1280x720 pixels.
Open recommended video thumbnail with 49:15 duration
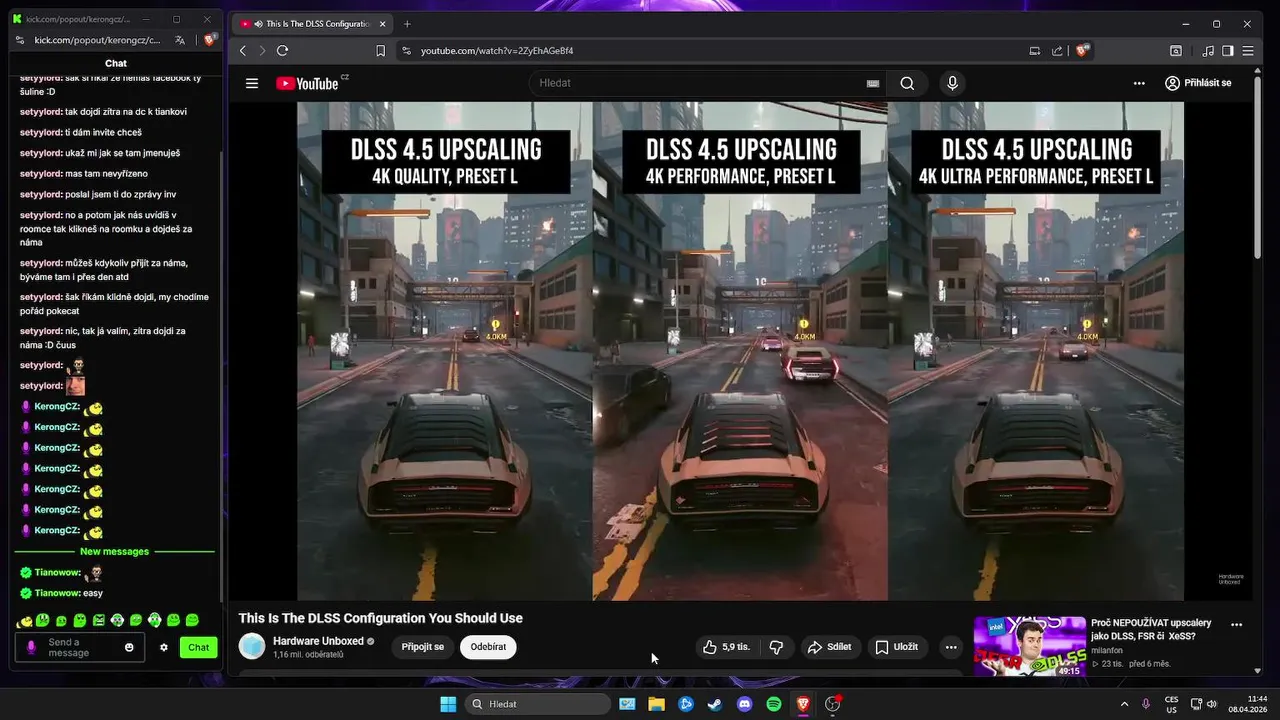(1030, 646)
